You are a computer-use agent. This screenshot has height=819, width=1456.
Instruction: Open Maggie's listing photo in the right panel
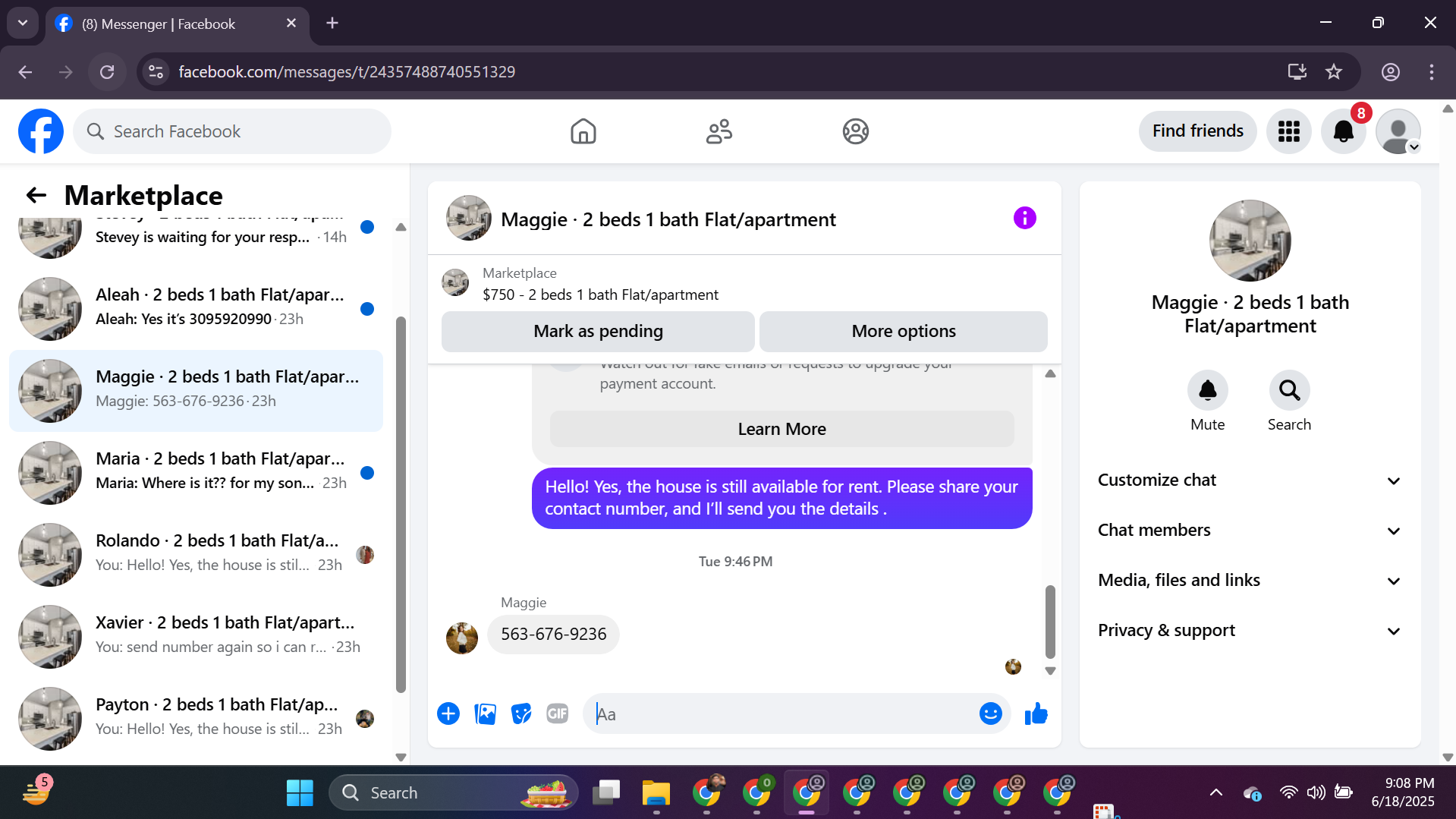(1250, 241)
